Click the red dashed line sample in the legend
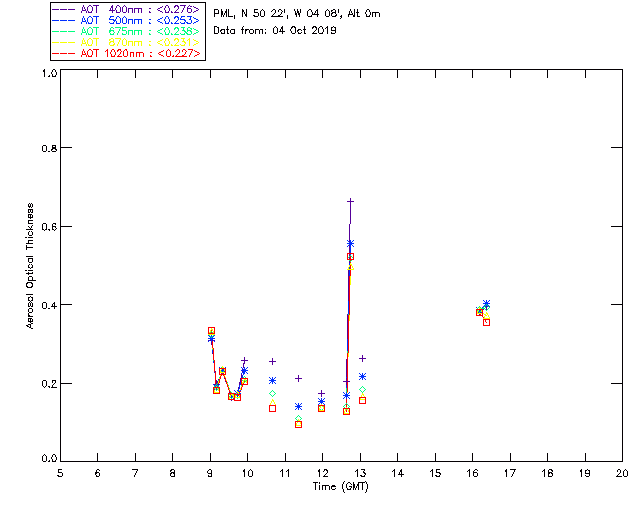The width and height of the screenshot is (640, 512). coord(64,54)
